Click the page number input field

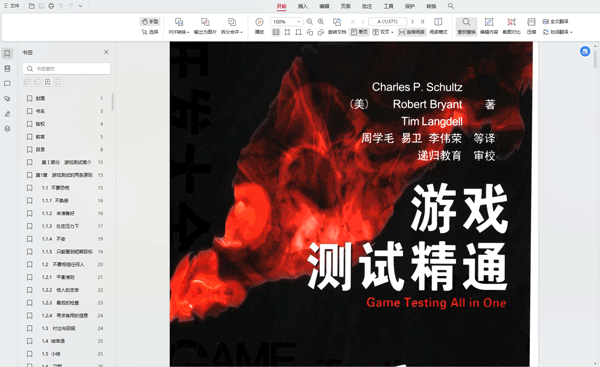[388, 22]
